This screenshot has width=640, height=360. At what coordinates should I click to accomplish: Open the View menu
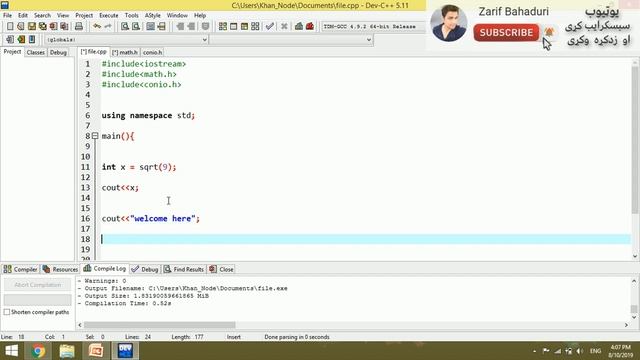coord(63,16)
